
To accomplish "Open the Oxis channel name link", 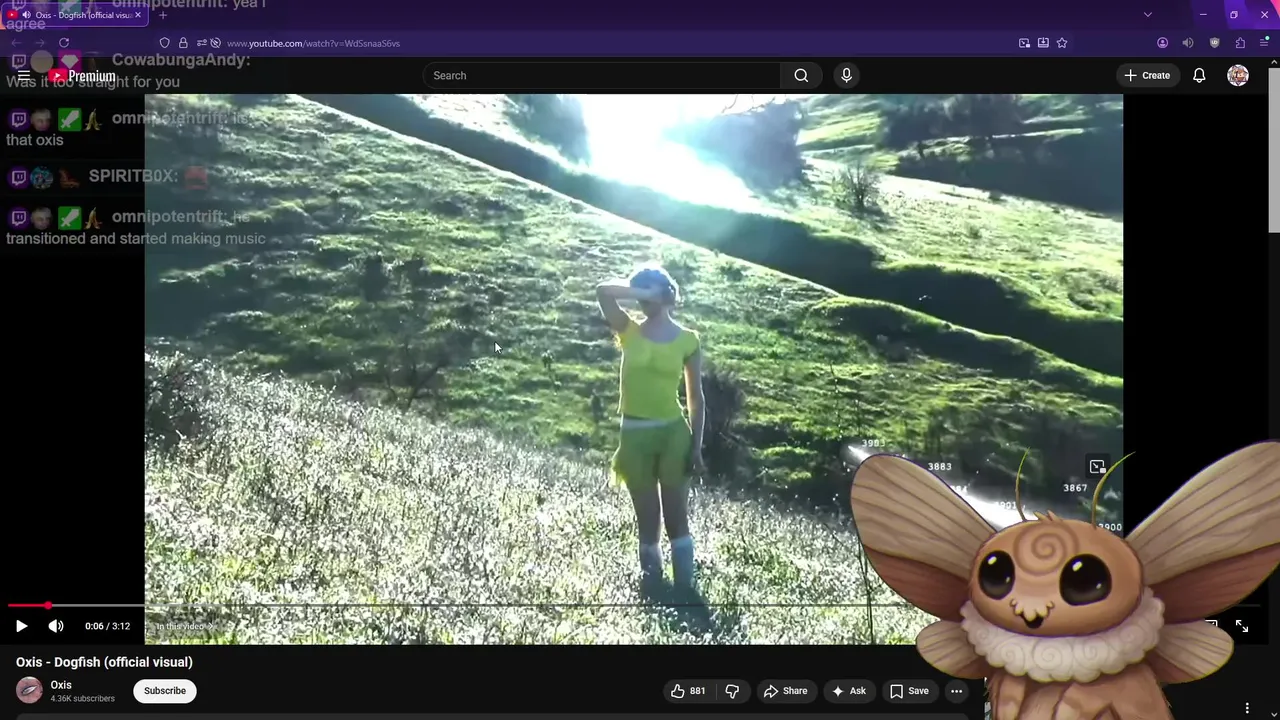I will 61,685.
